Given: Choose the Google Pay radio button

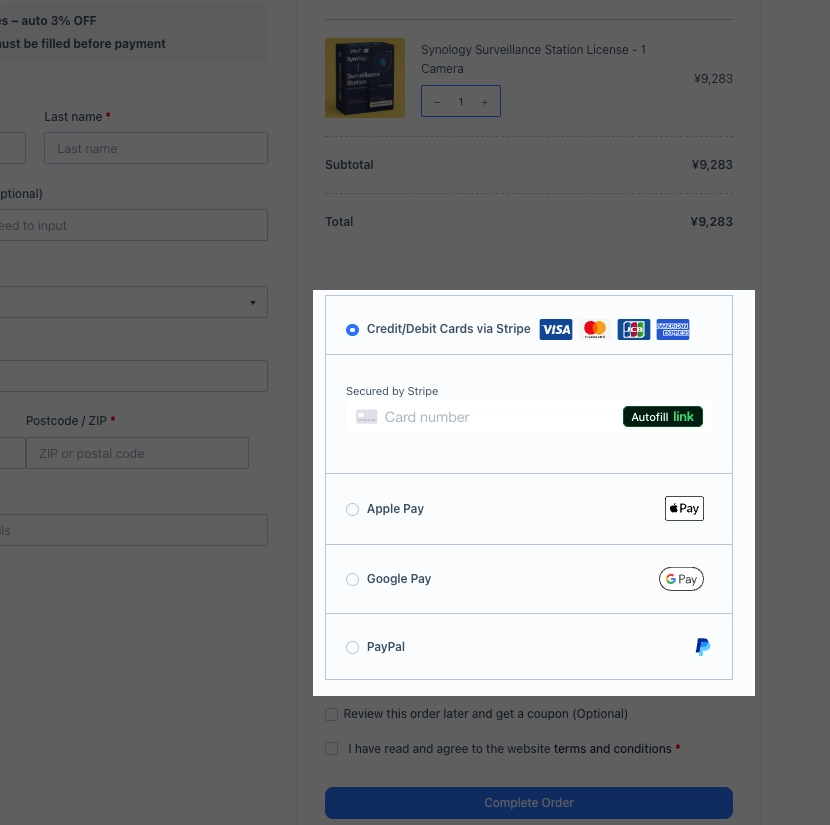Looking at the screenshot, I should (x=352, y=579).
